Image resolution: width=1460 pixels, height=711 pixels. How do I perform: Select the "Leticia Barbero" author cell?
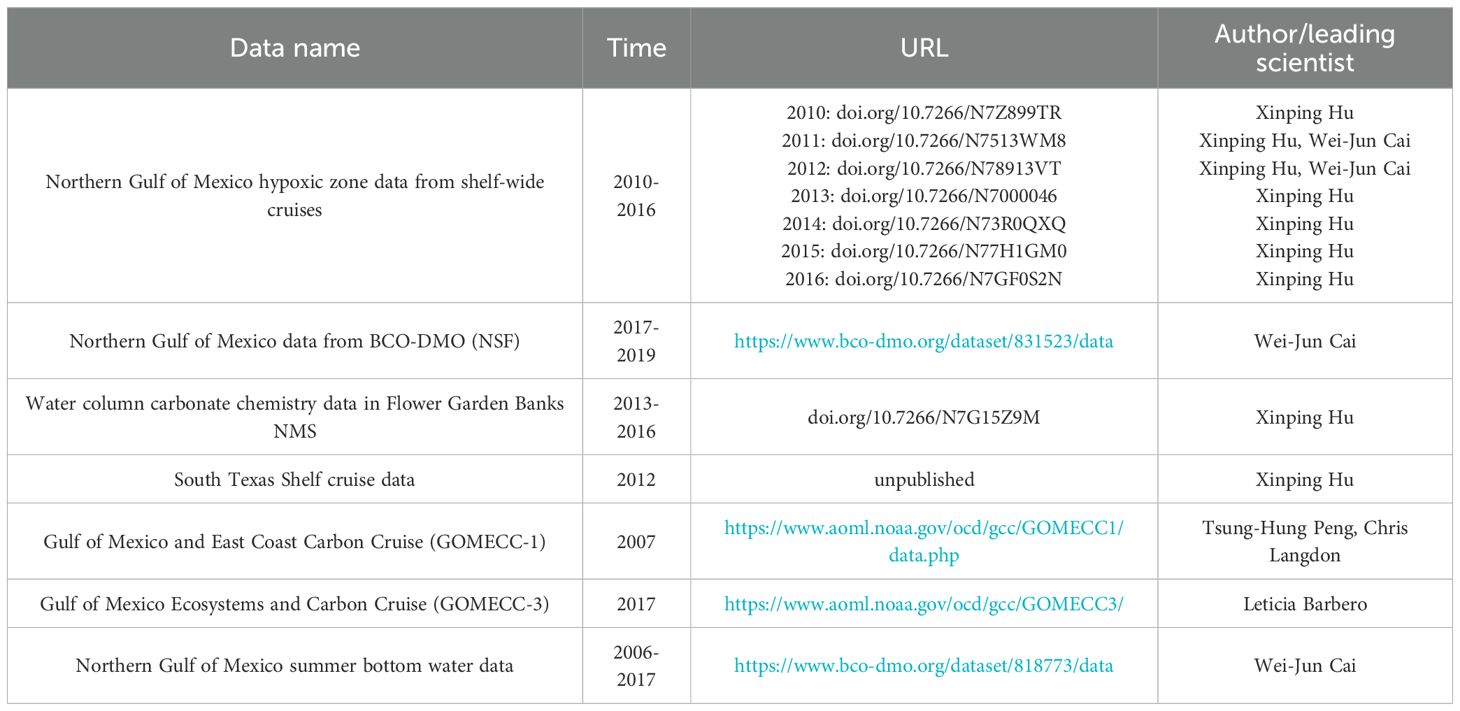tap(1304, 604)
